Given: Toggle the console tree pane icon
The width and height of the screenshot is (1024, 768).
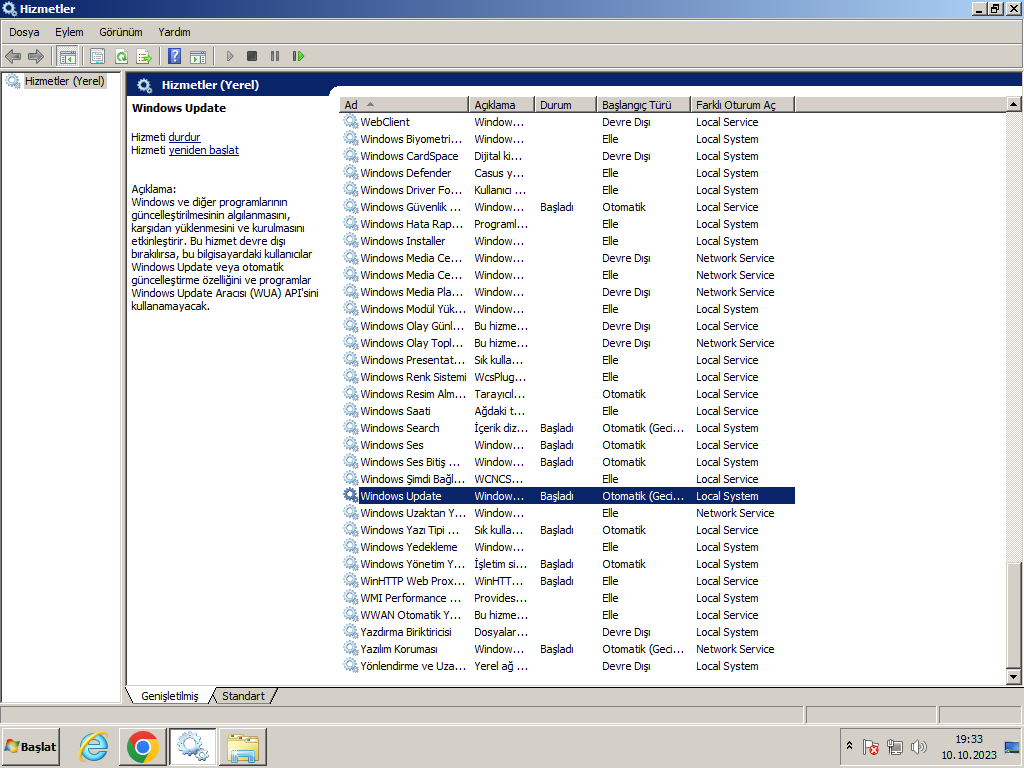Looking at the screenshot, I should coord(67,56).
